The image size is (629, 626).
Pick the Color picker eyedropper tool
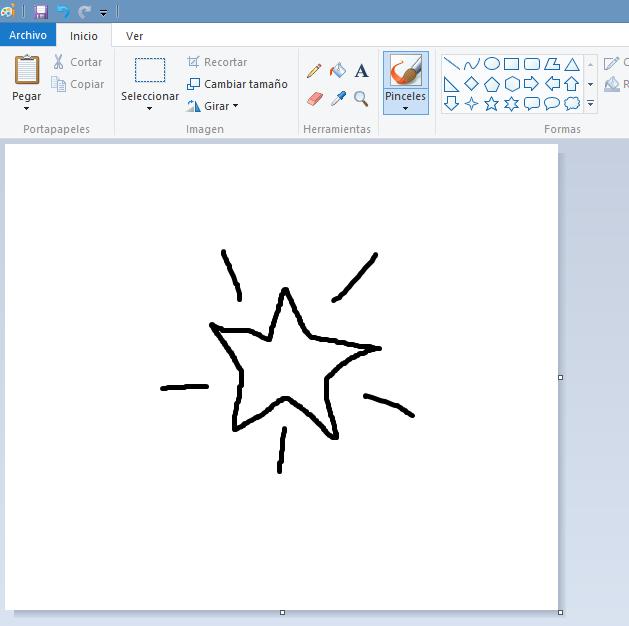(338, 99)
